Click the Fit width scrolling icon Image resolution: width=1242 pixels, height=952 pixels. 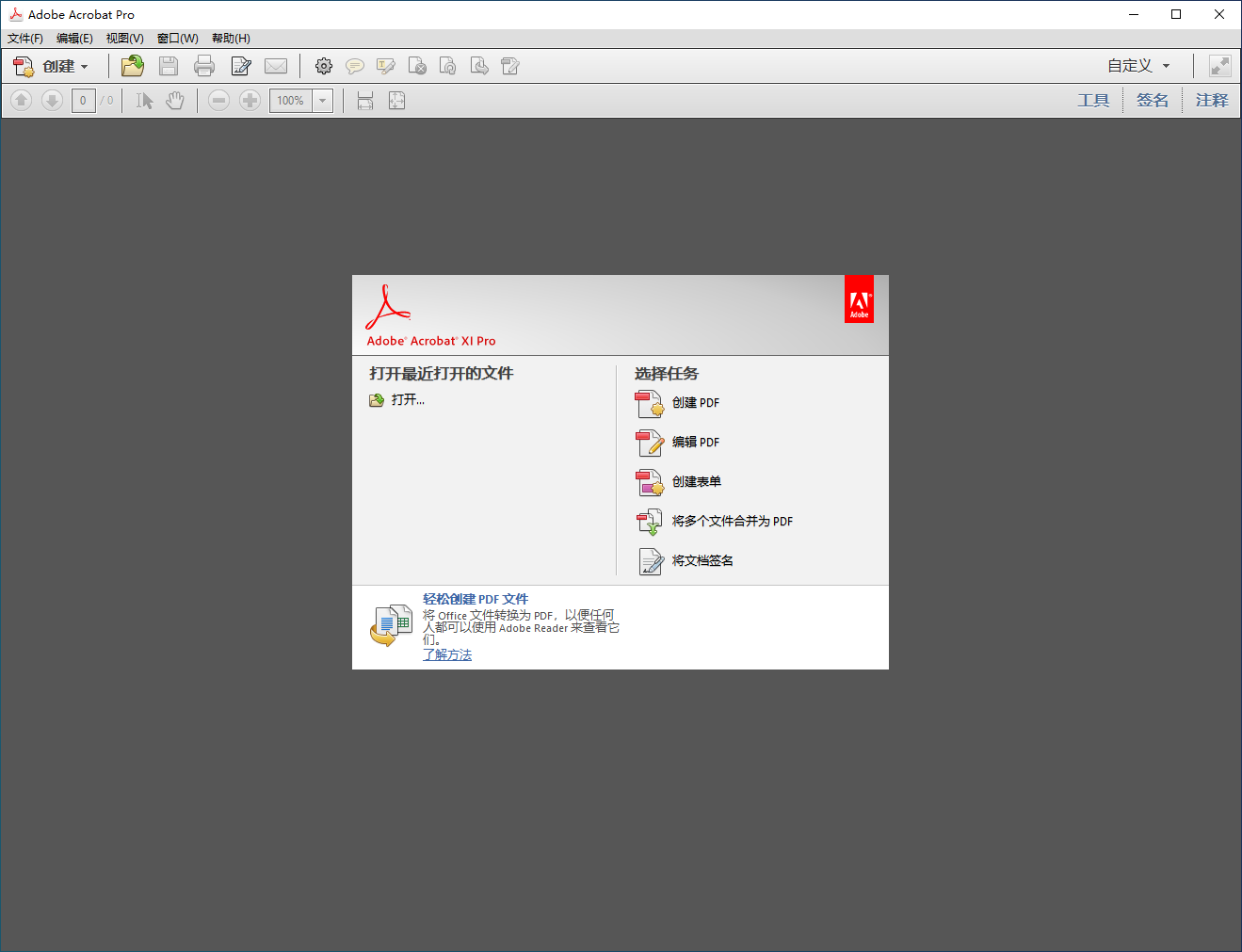[x=365, y=100]
